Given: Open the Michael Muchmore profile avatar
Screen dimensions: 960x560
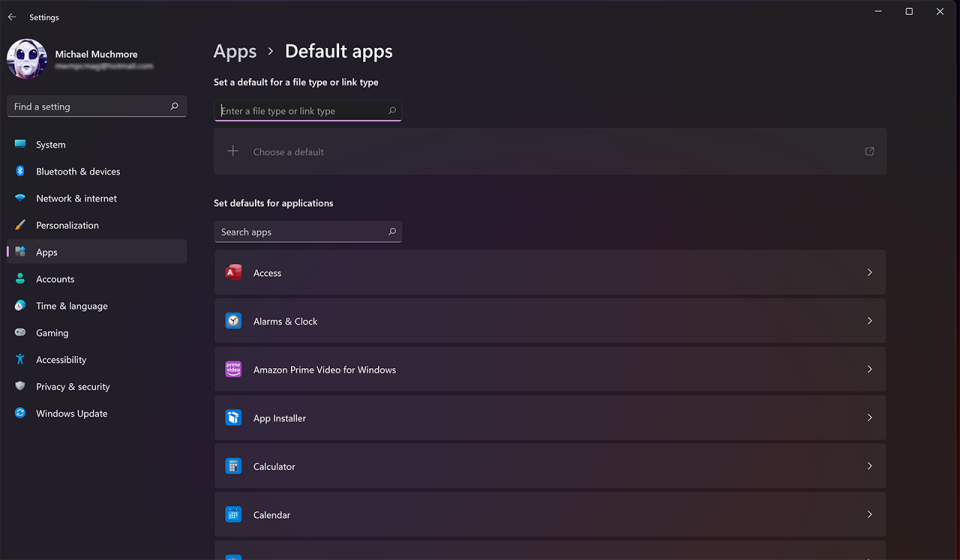Looking at the screenshot, I should pos(27,59).
